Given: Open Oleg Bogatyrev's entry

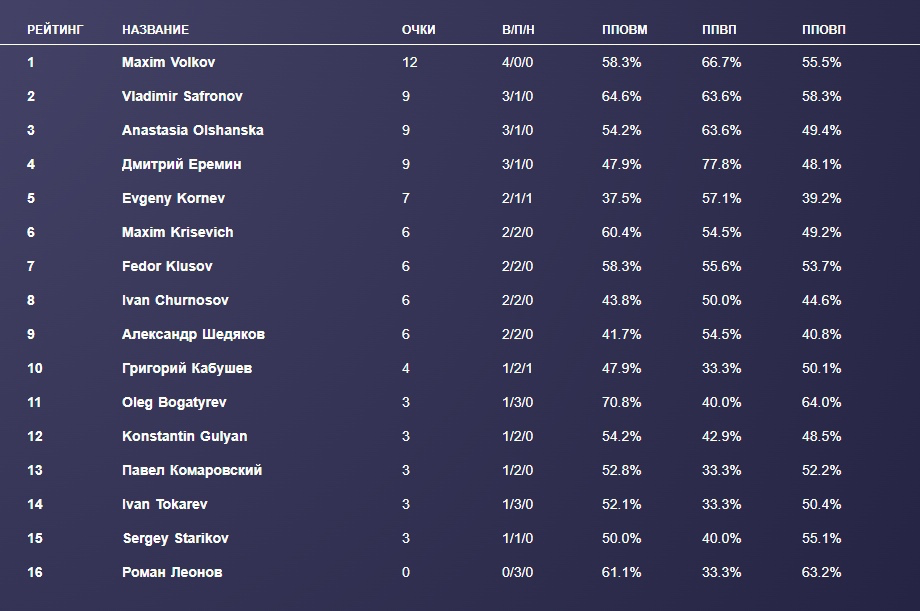Looking at the screenshot, I should (174, 402).
